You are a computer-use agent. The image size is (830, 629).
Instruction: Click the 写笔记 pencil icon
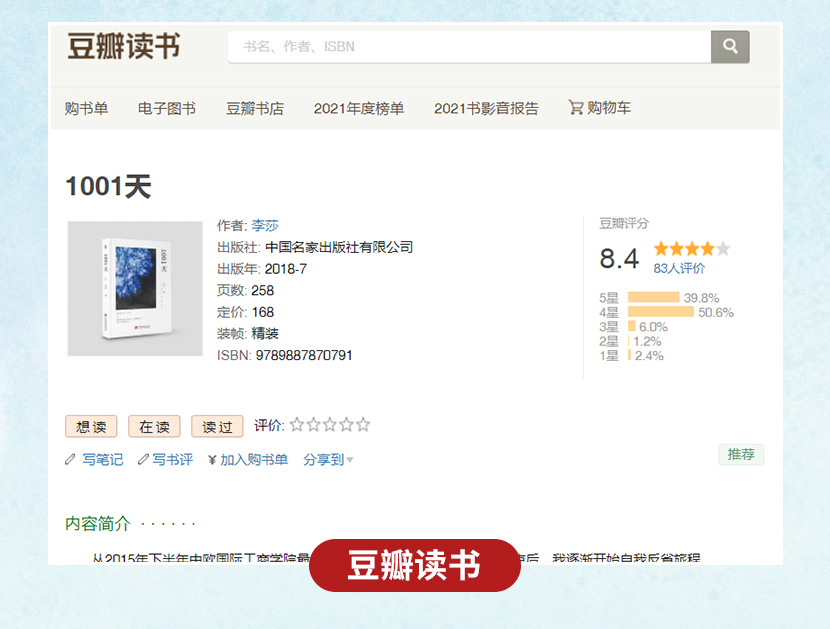coord(70,460)
